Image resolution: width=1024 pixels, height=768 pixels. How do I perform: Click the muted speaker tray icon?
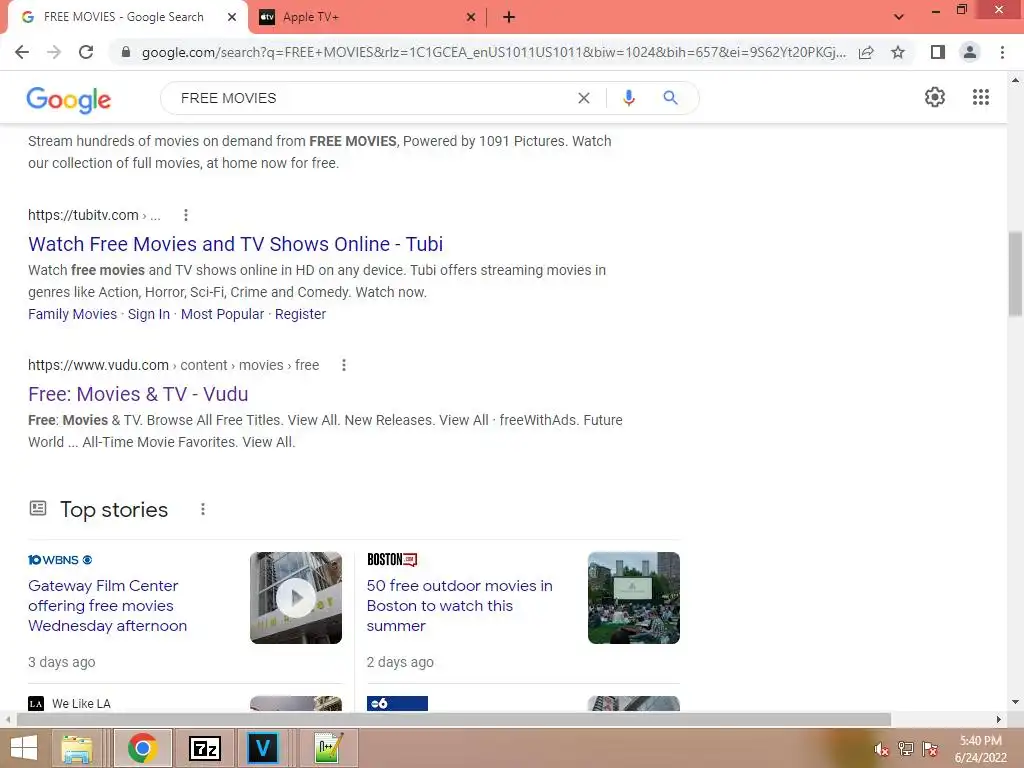[x=882, y=749]
